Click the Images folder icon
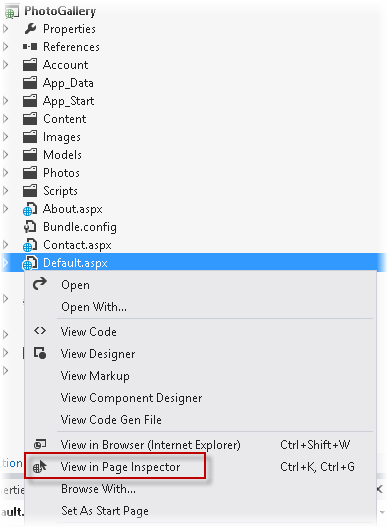 pyautogui.click(x=30, y=136)
